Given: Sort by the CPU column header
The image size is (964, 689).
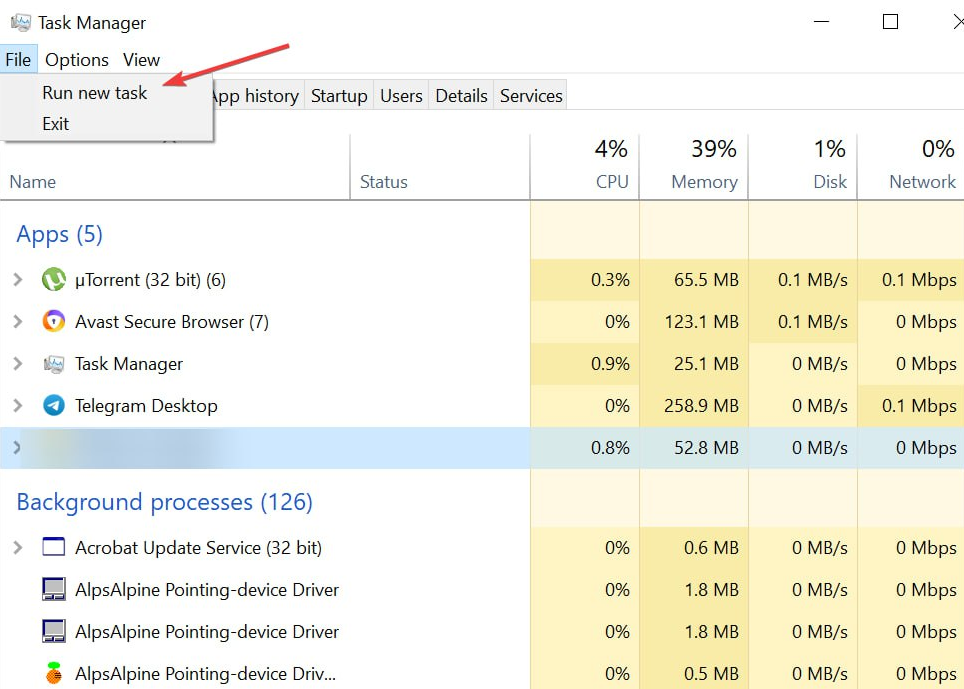Looking at the screenshot, I should (585, 167).
